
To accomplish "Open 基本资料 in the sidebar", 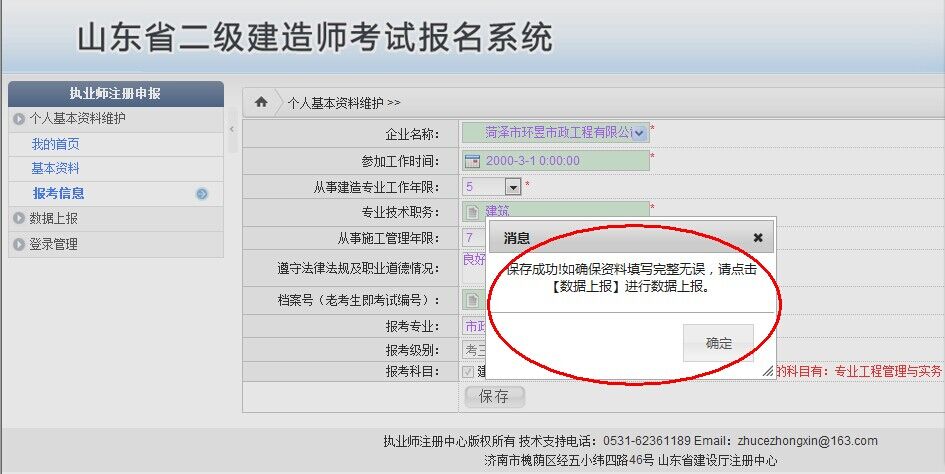I will coord(55,169).
